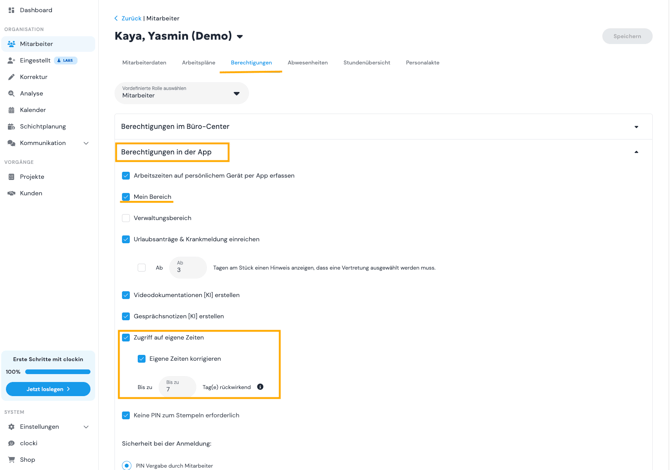
Task: Uncheck Eigene Zeiten korrigieren
Action: pos(141,358)
